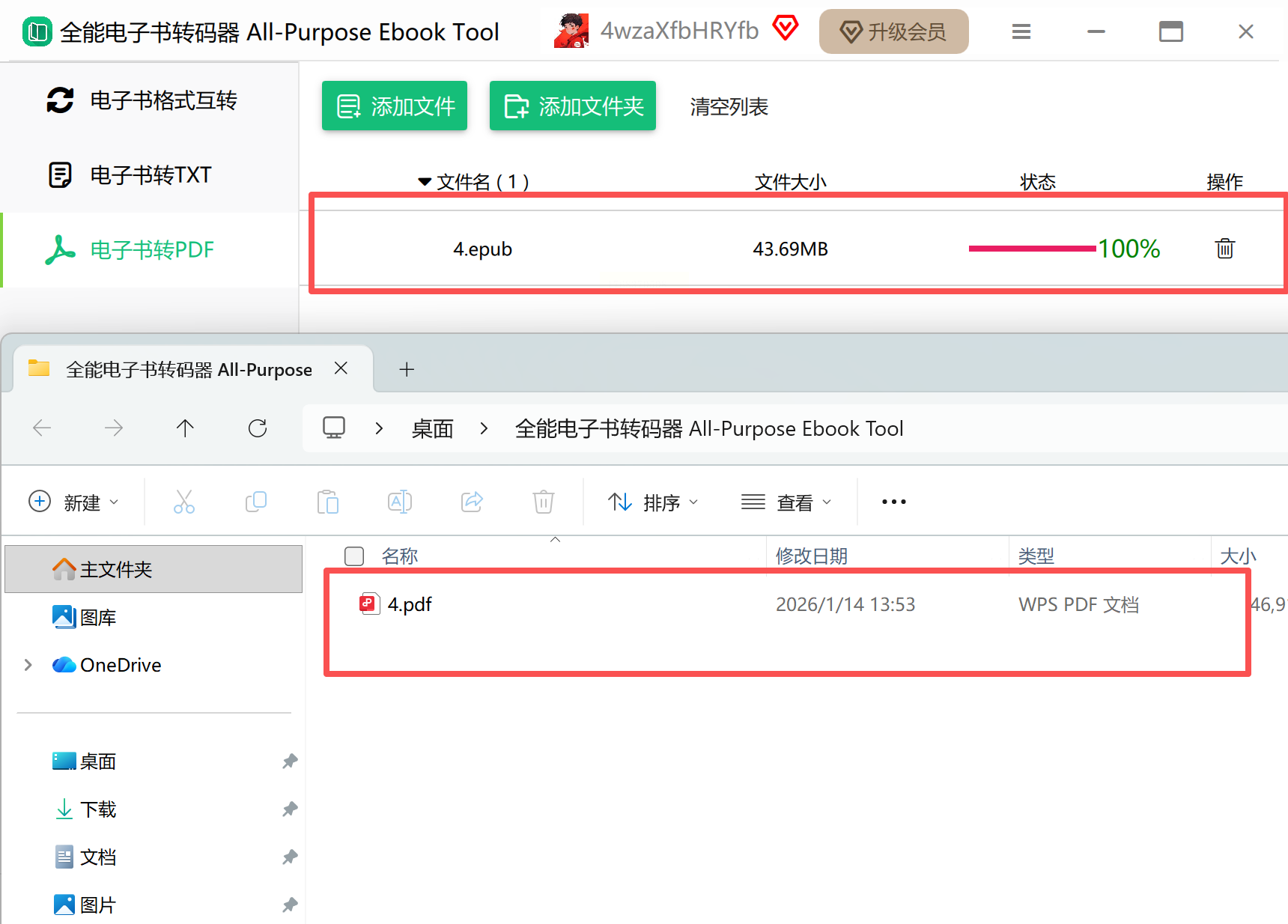Rename using the Explorer rename icon
The width and height of the screenshot is (1288, 924).
(x=400, y=502)
